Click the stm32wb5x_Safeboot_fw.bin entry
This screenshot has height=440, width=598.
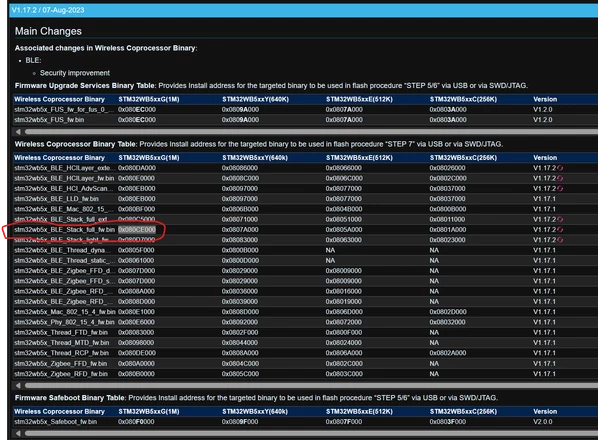point(56,422)
